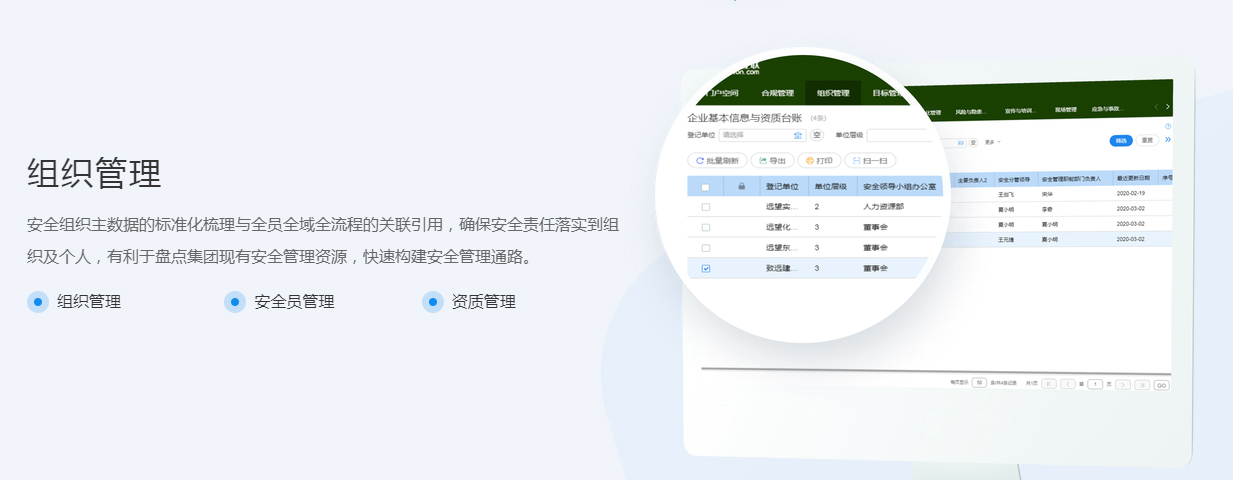
Task: Switch to 现场管理 tab
Action: pyautogui.click(x=1065, y=110)
